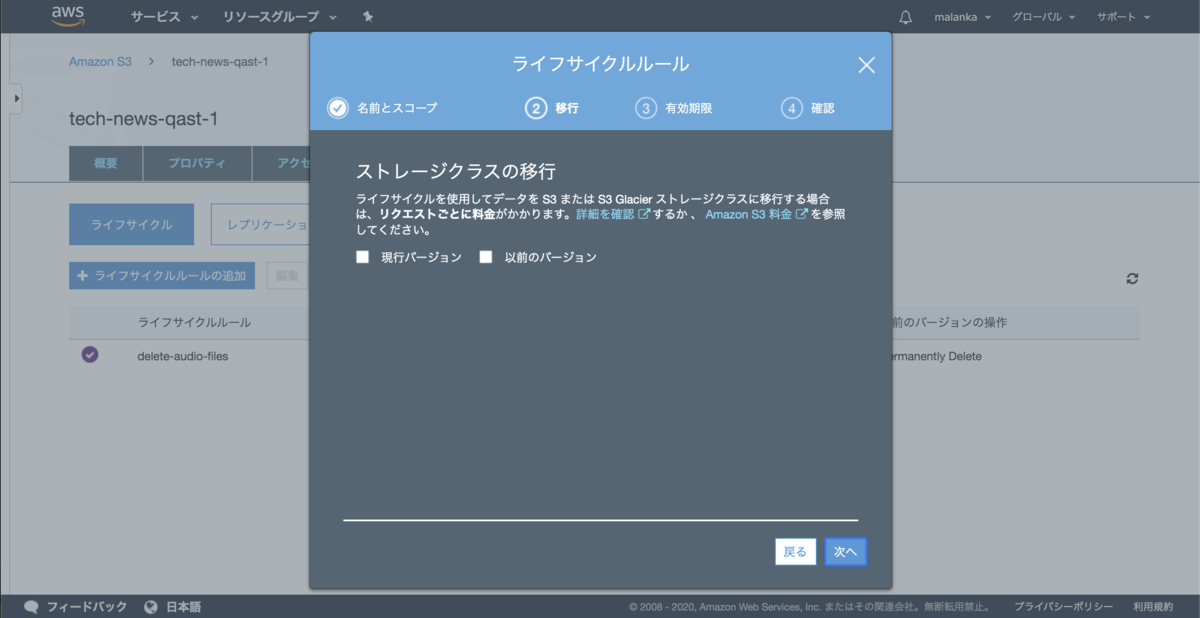1200x618 pixels.
Task: Click the Amazon S3 breadcrumb link
Action: tap(100, 61)
